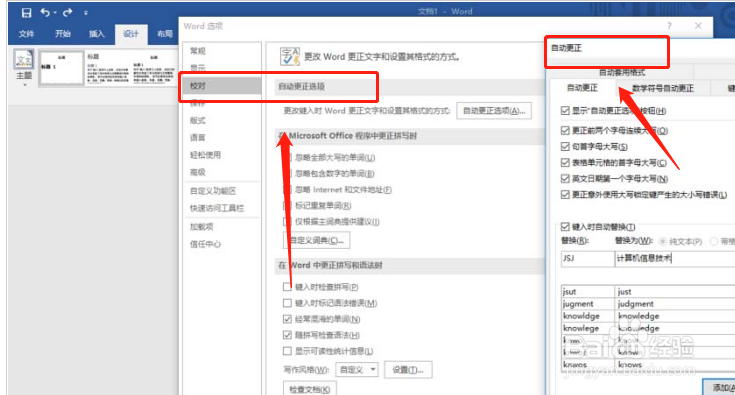The height and width of the screenshot is (395, 735).
Task: Toggle 键入时标记语法错误 checkbox
Action: [x=287, y=303]
